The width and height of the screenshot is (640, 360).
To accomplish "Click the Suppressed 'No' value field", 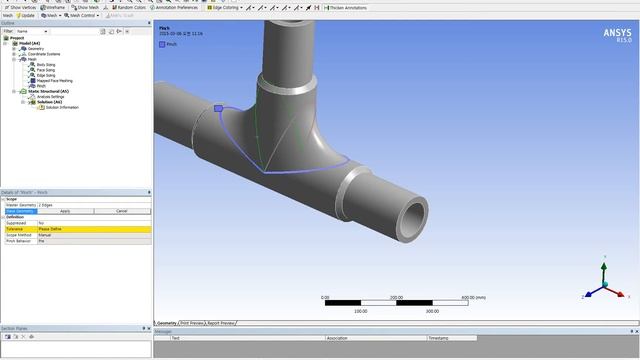I will [94, 223].
